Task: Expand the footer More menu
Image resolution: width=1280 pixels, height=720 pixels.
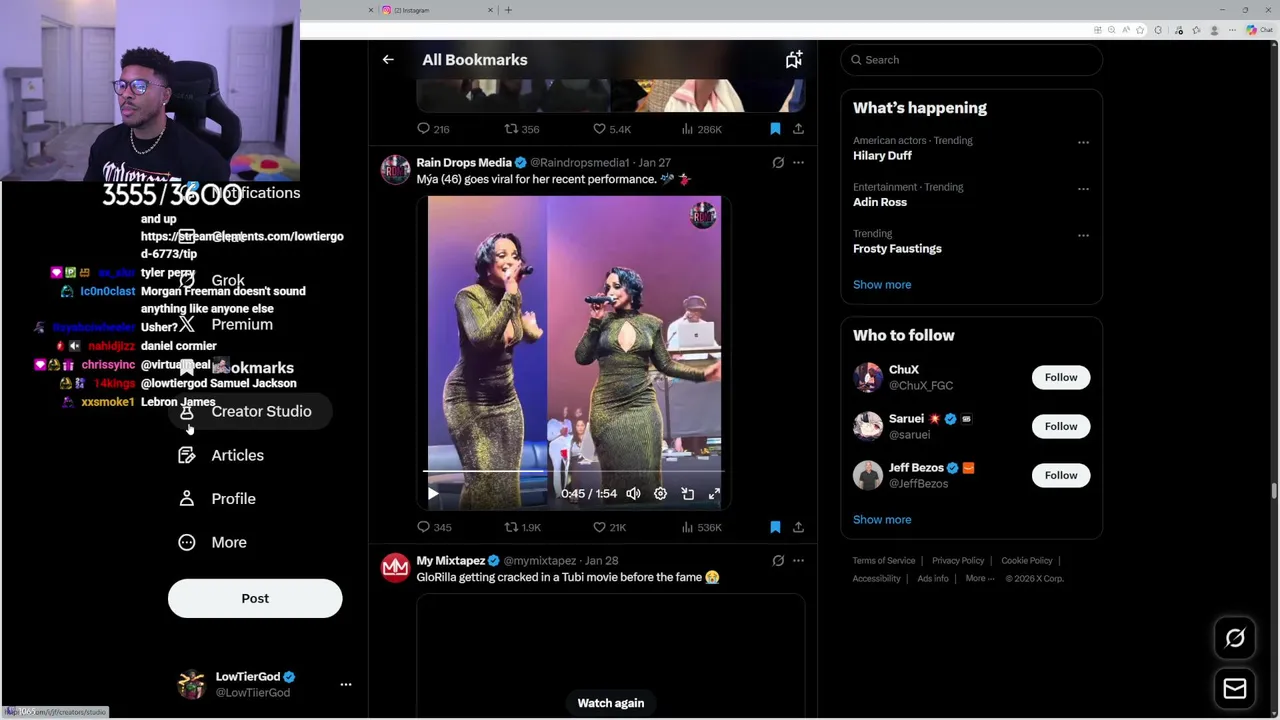Action: (x=980, y=579)
